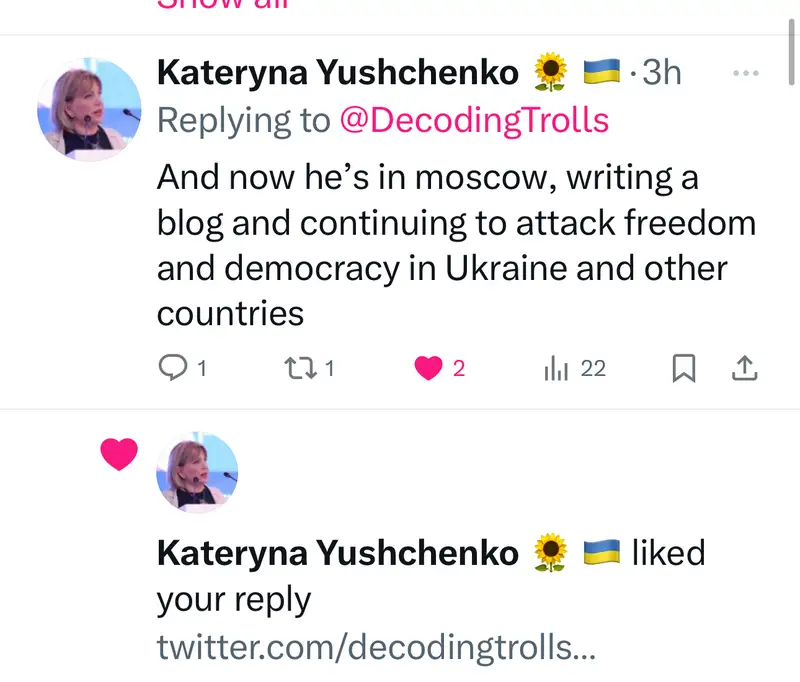
Task: Open the three-dot more options menu
Action: (746, 73)
